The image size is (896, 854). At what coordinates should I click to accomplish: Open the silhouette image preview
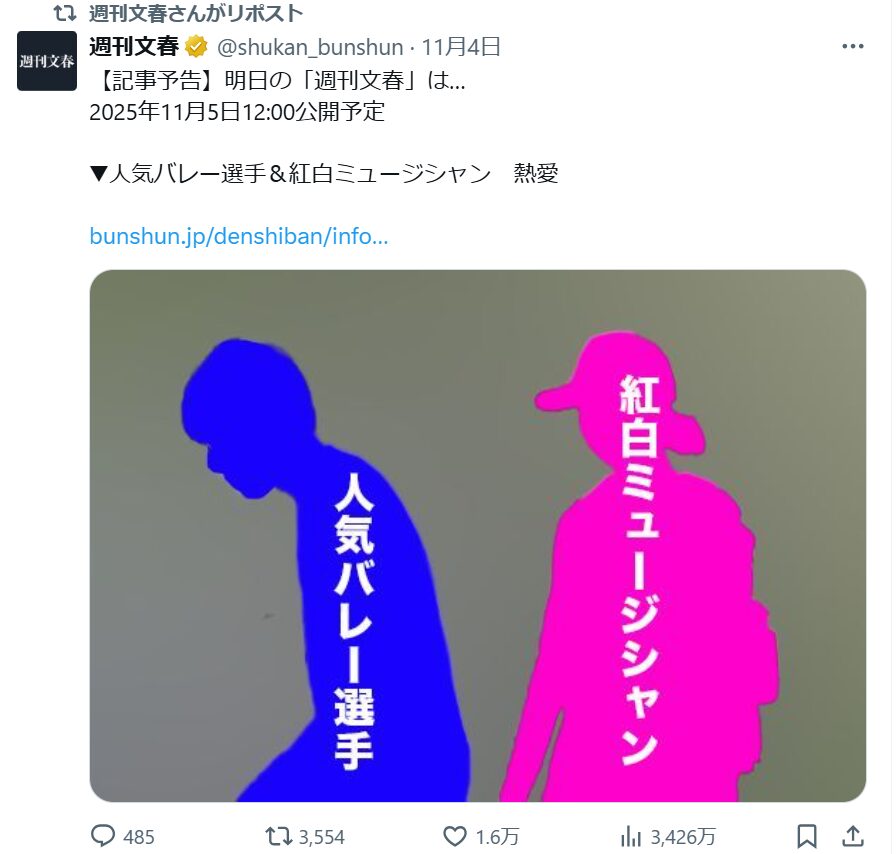click(x=478, y=536)
